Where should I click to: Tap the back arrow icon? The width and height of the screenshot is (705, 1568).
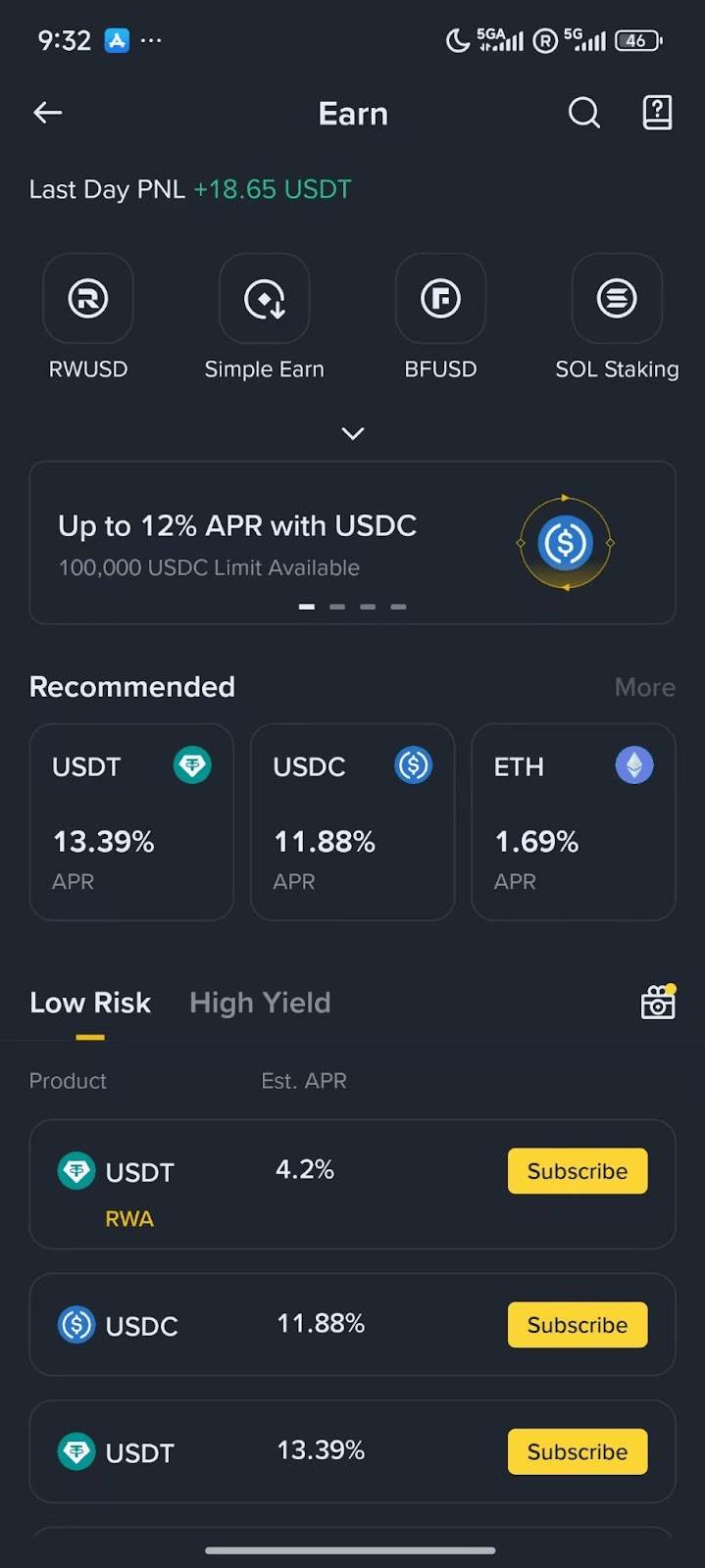pyautogui.click(x=47, y=113)
